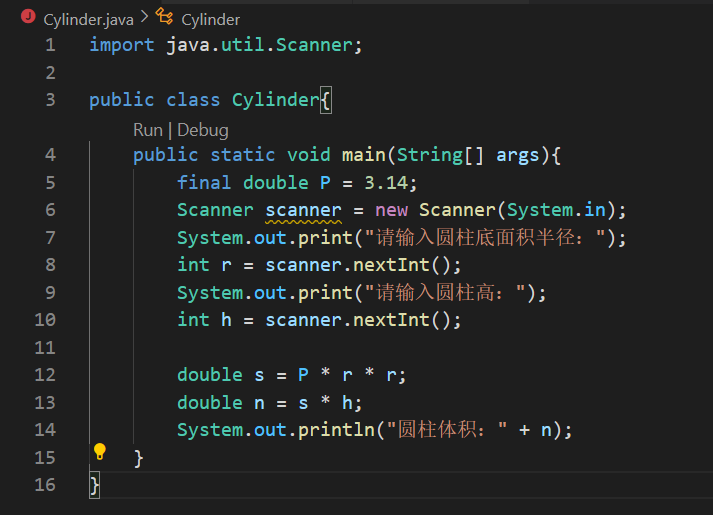Click line number 1
Screen dimensions: 713x515
[50, 45]
